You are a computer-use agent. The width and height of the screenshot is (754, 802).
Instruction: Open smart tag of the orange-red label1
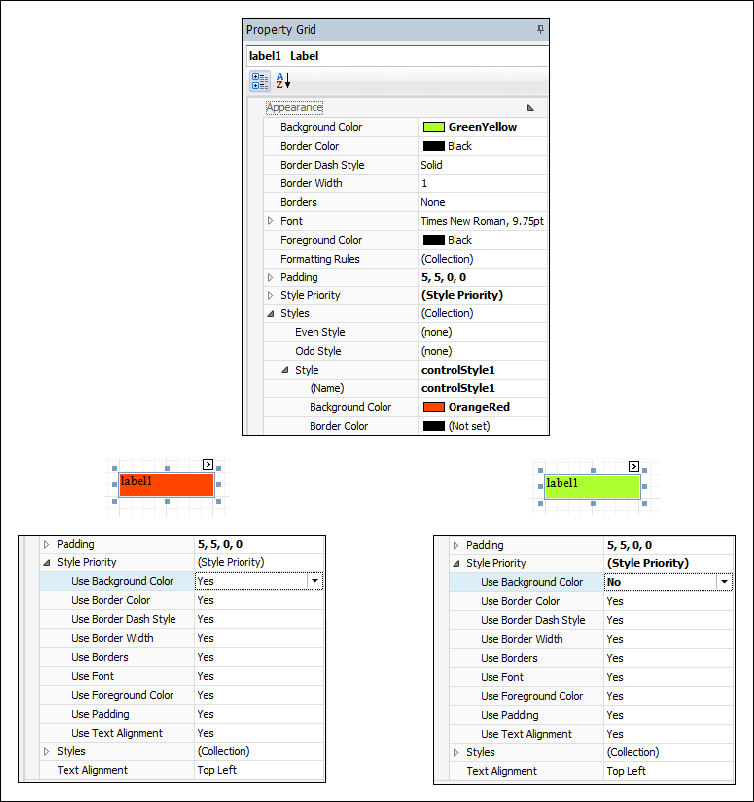point(208,464)
